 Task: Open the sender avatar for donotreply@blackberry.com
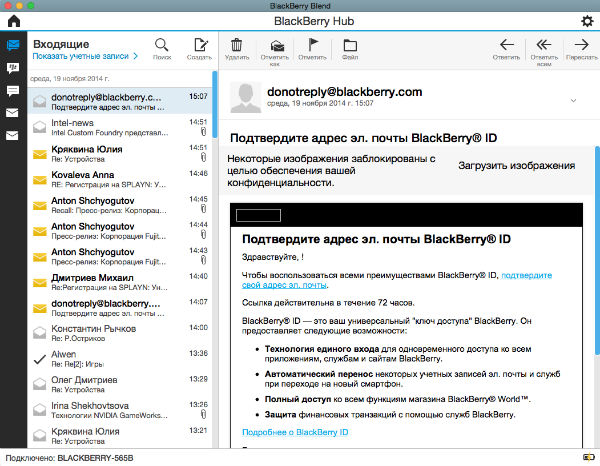pos(246,97)
